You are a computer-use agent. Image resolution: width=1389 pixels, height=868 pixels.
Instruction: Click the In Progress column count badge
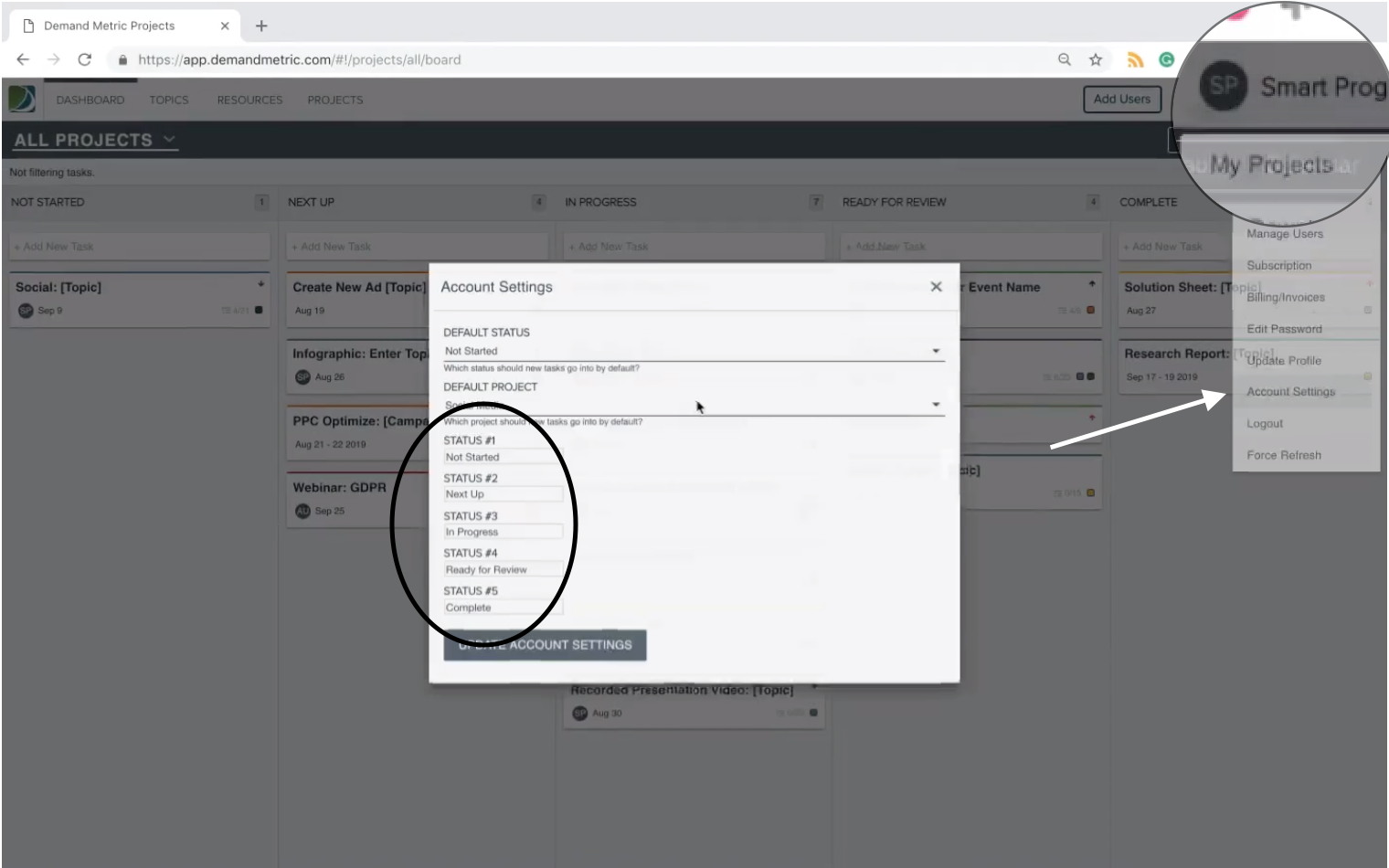816,202
